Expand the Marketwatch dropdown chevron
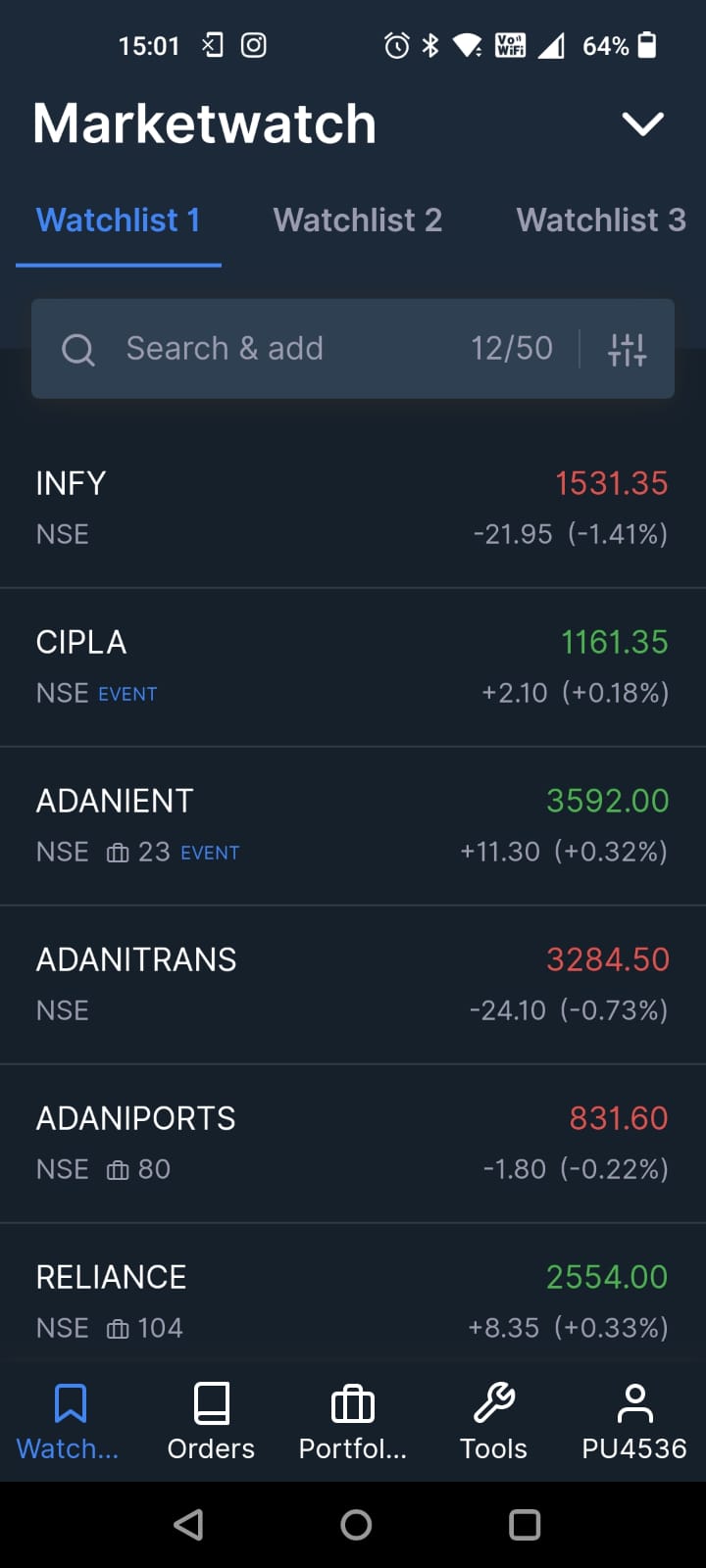This screenshot has width=706, height=1568. click(x=642, y=124)
